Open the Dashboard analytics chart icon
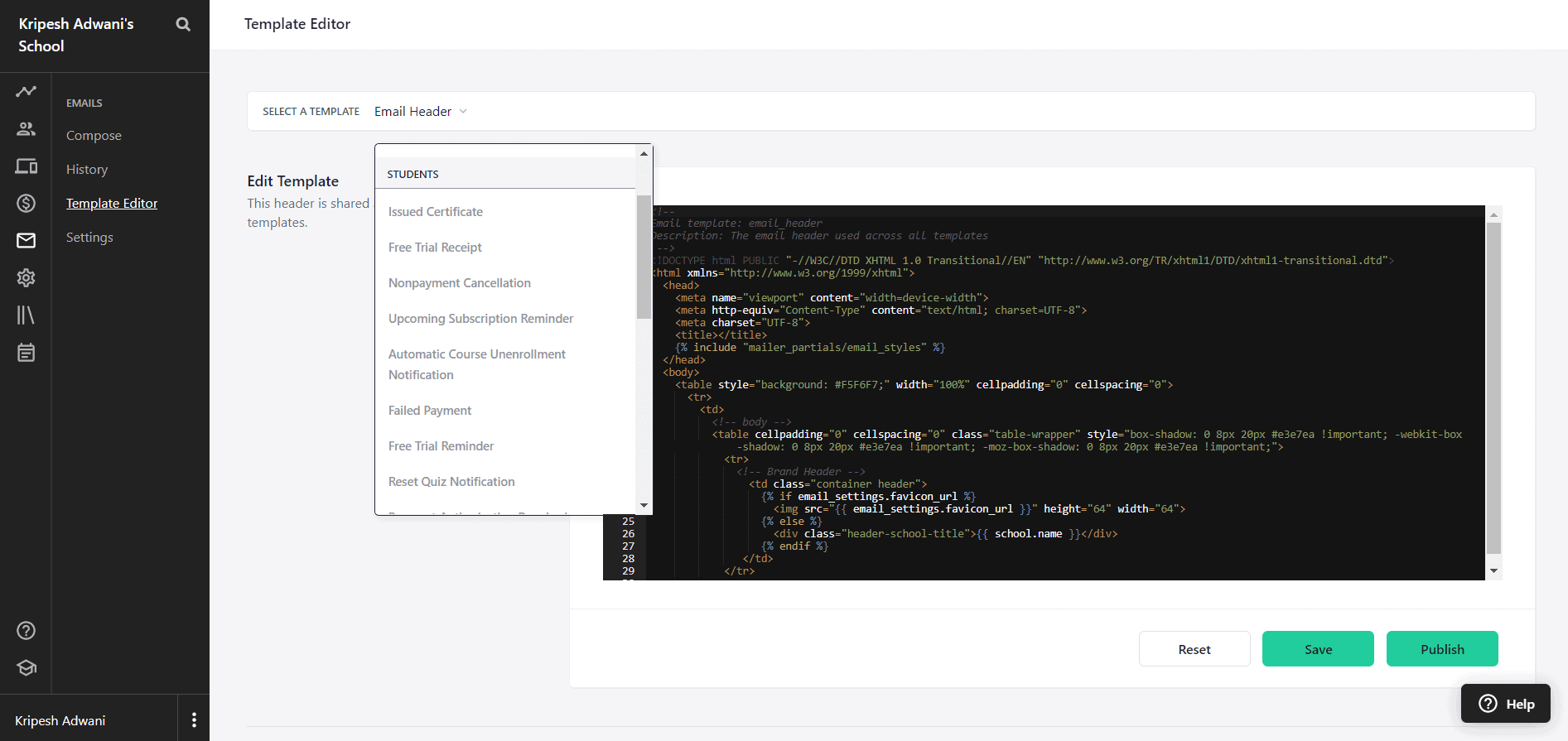 [26, 91]
